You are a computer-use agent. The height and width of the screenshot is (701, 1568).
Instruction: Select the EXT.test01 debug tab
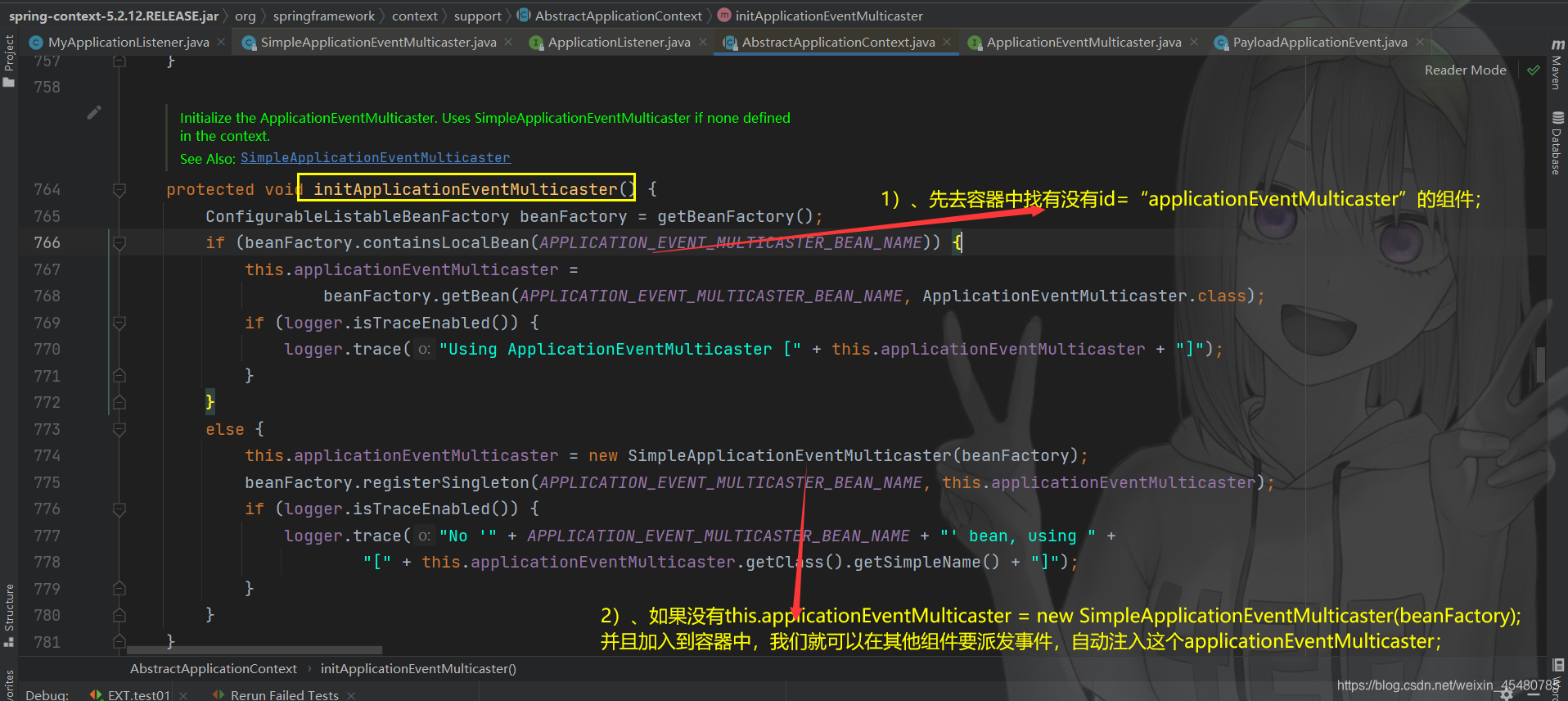coord(138,694)
